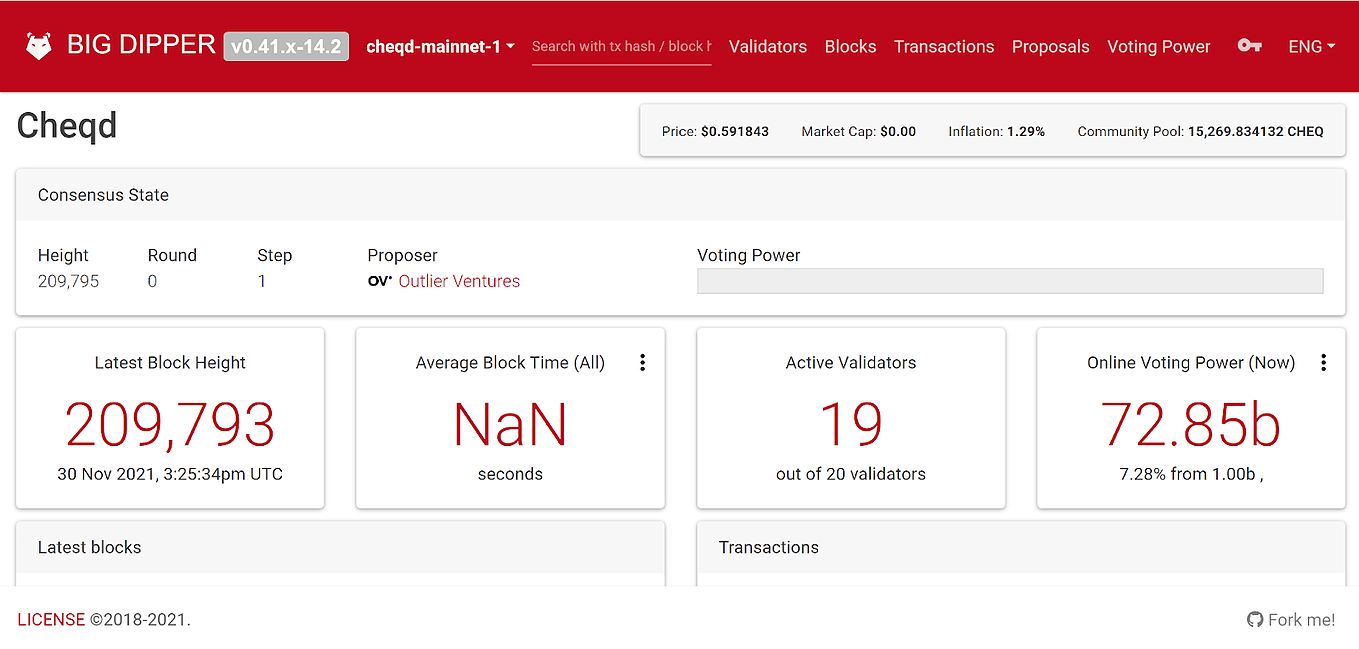
Task: Click the Big Dipper wolf logo
Action: tap(37, 44)
